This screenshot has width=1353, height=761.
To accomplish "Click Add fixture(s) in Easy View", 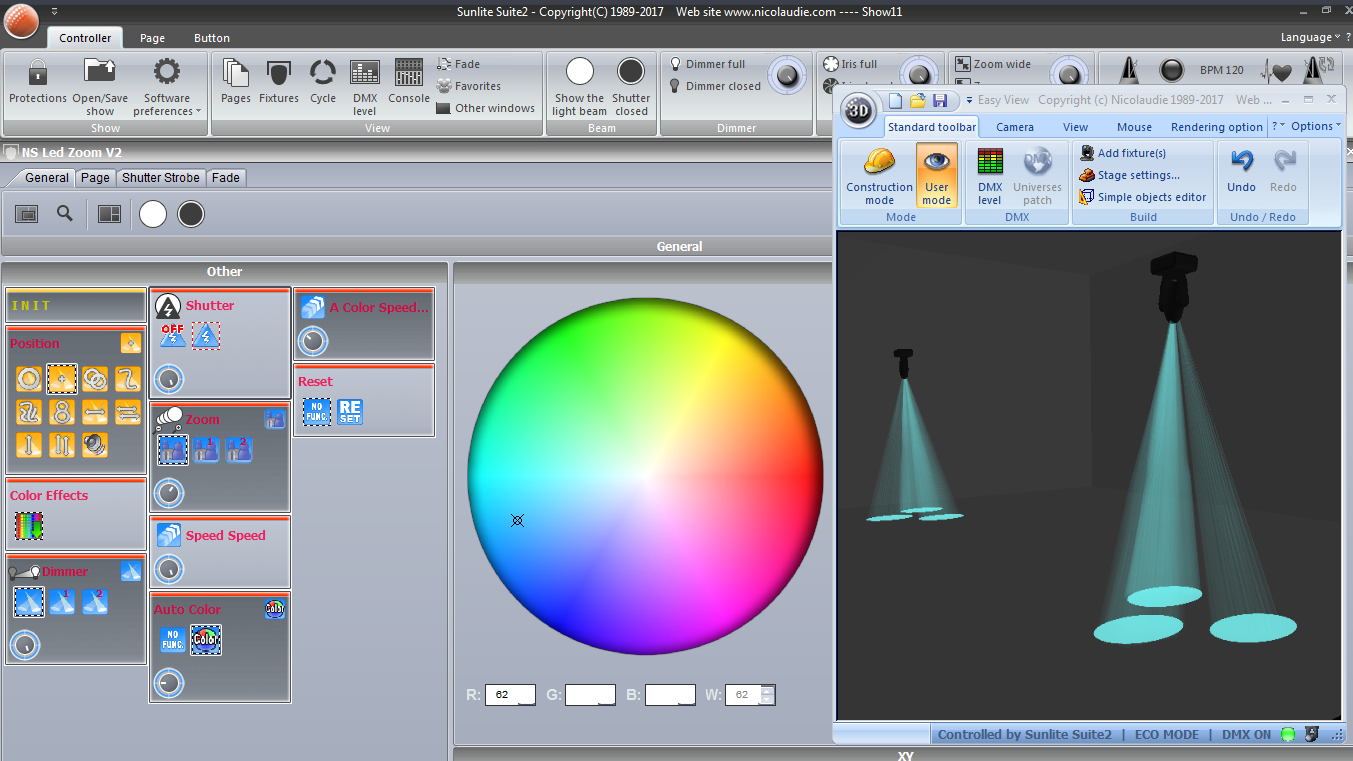I will coord(1122,153).
